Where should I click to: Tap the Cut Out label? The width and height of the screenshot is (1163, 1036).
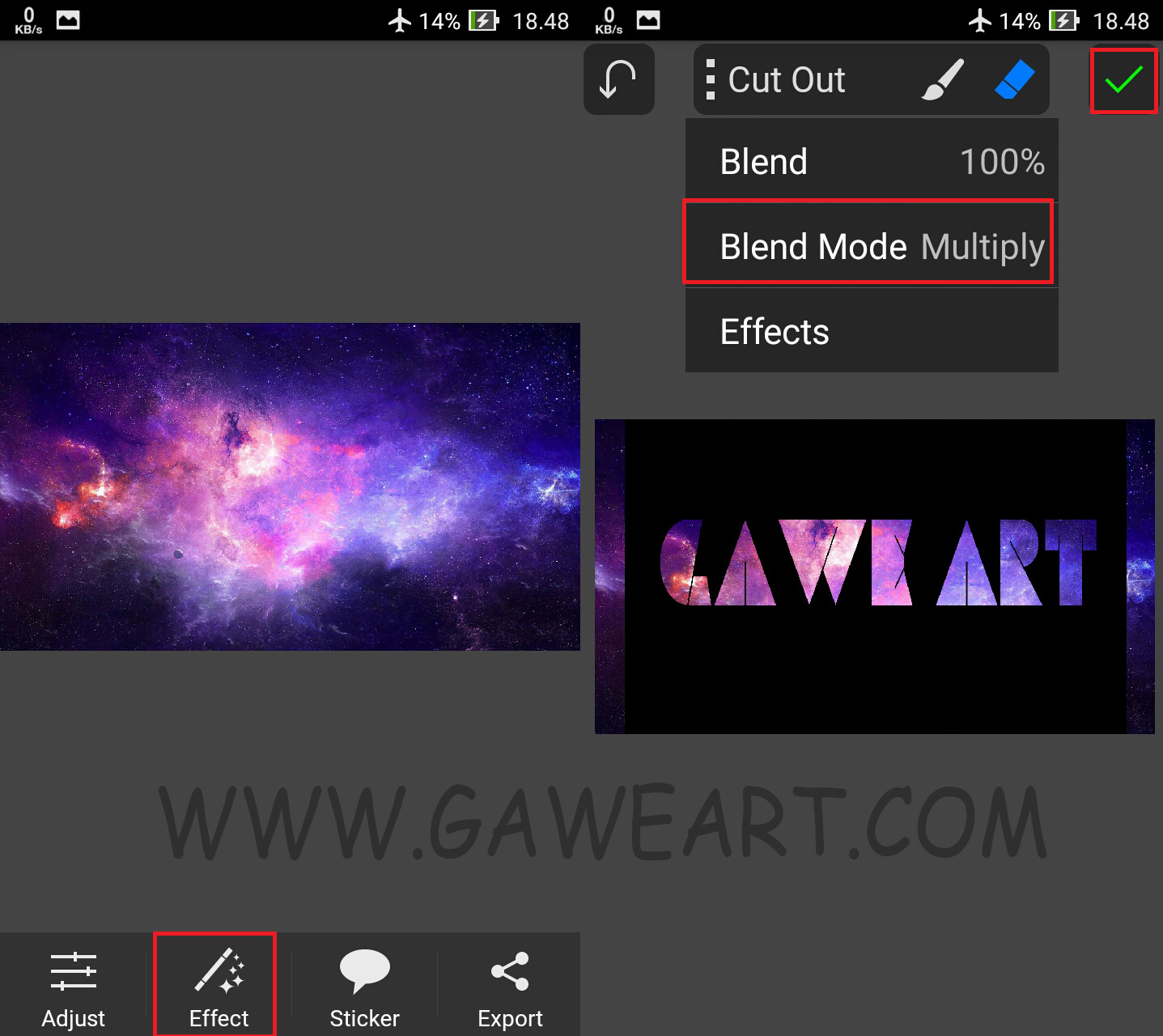[787, 79]
